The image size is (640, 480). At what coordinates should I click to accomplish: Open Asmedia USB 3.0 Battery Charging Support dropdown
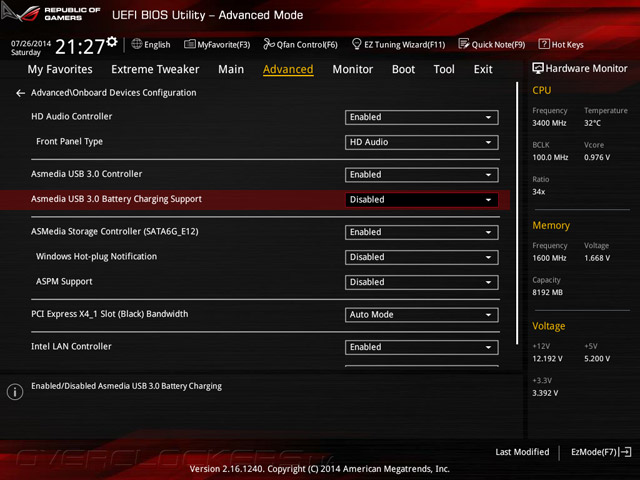422,200
